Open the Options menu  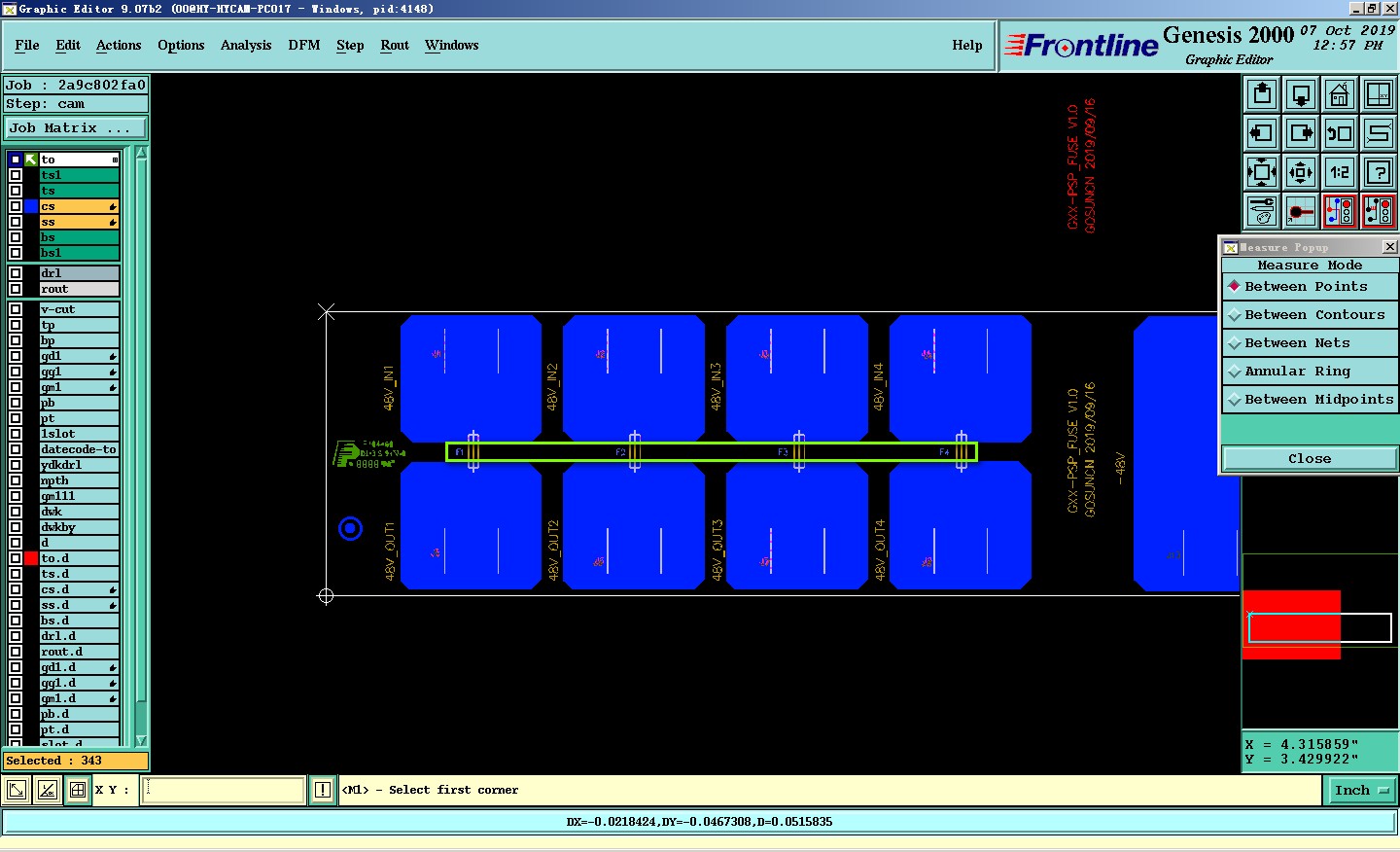pyautogui.click(x=181, y=46)
